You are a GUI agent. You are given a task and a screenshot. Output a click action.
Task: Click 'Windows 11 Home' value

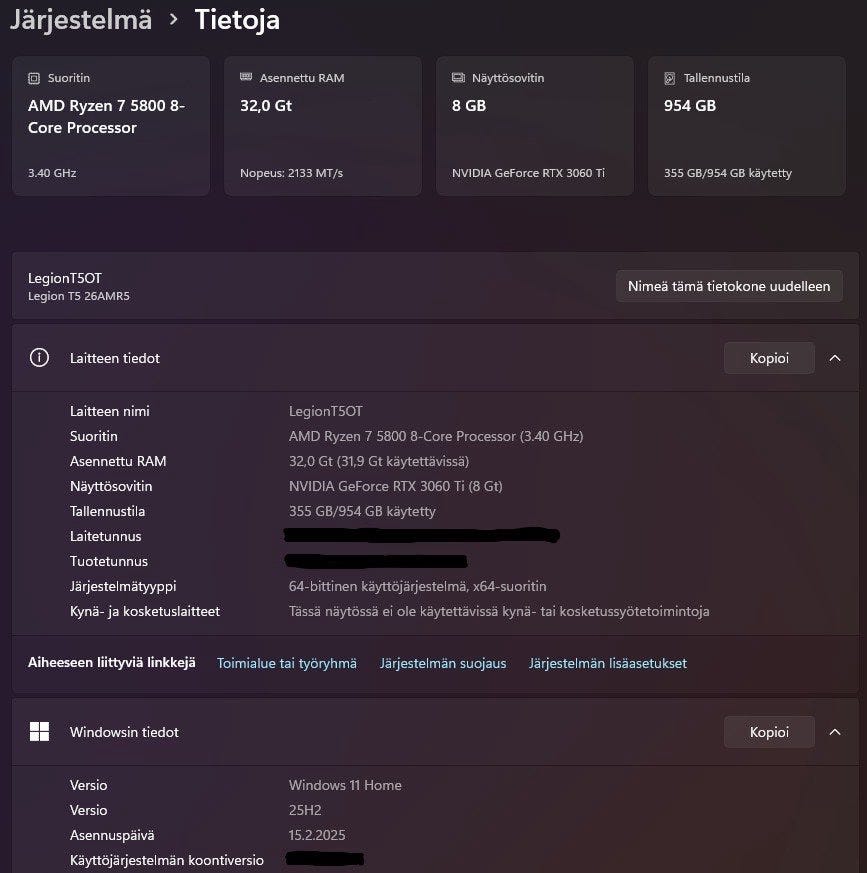pyautogui.click(x=345, y=785)
